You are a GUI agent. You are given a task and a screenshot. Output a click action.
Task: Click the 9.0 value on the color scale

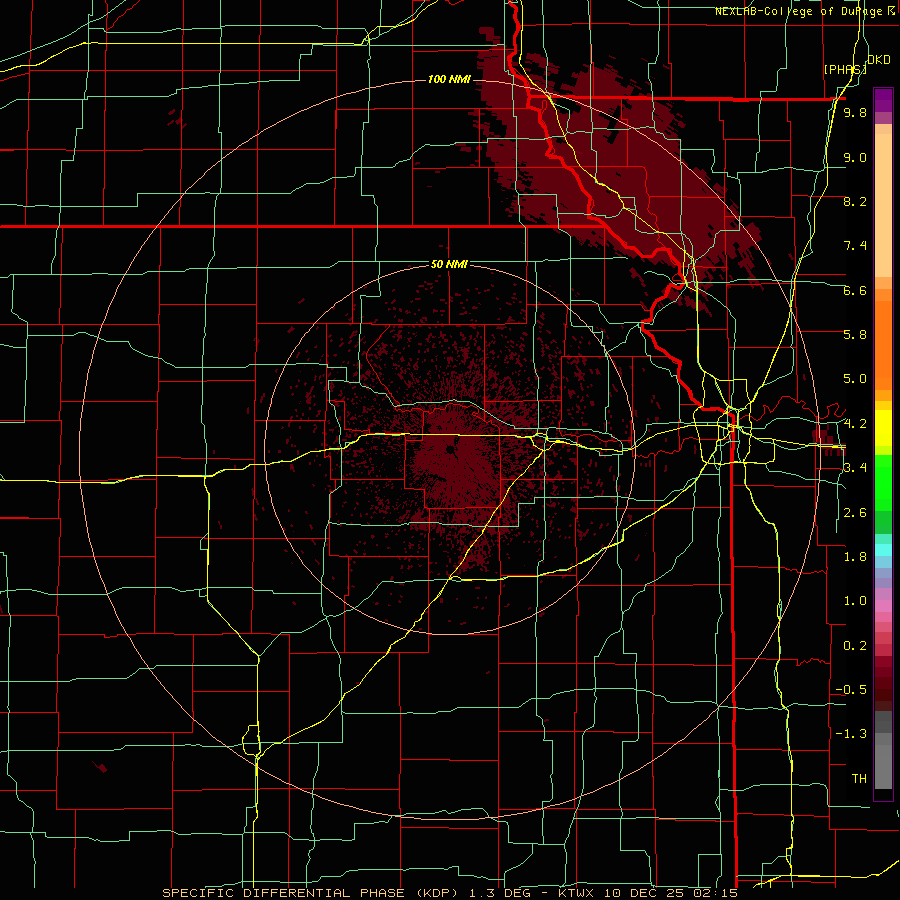coord(855,157)
